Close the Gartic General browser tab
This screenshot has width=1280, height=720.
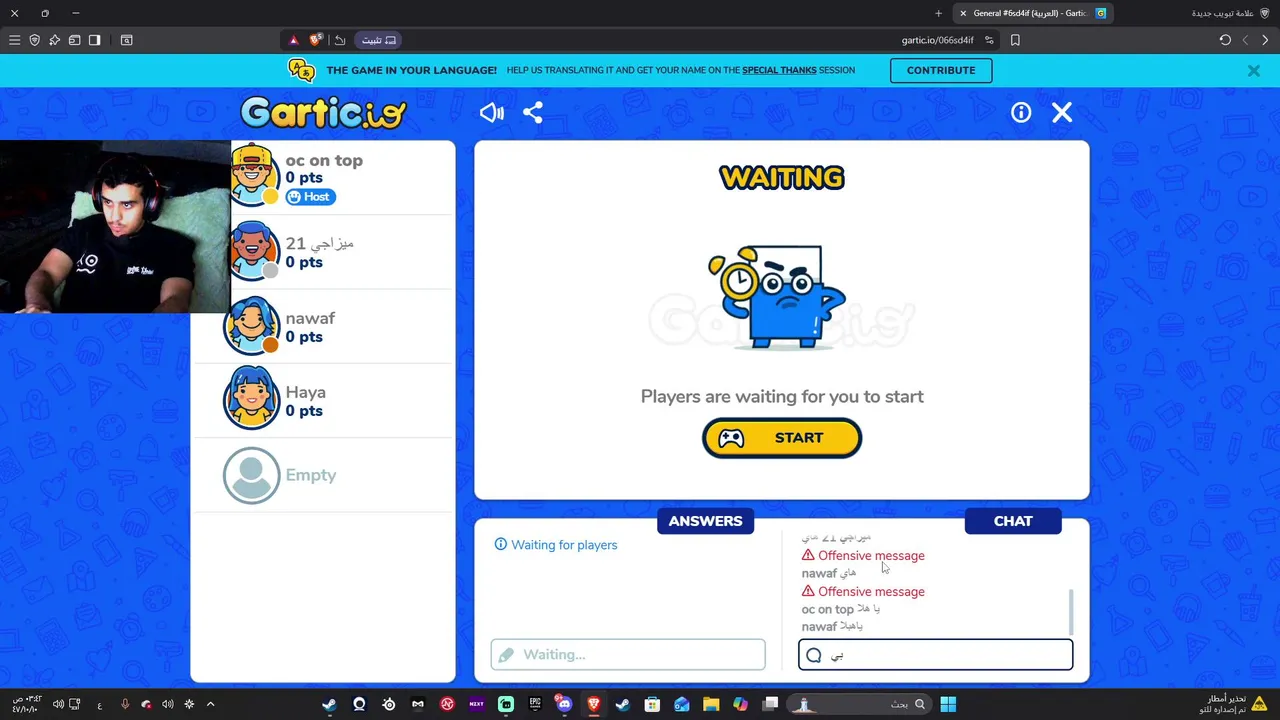[x=963, y=13]
